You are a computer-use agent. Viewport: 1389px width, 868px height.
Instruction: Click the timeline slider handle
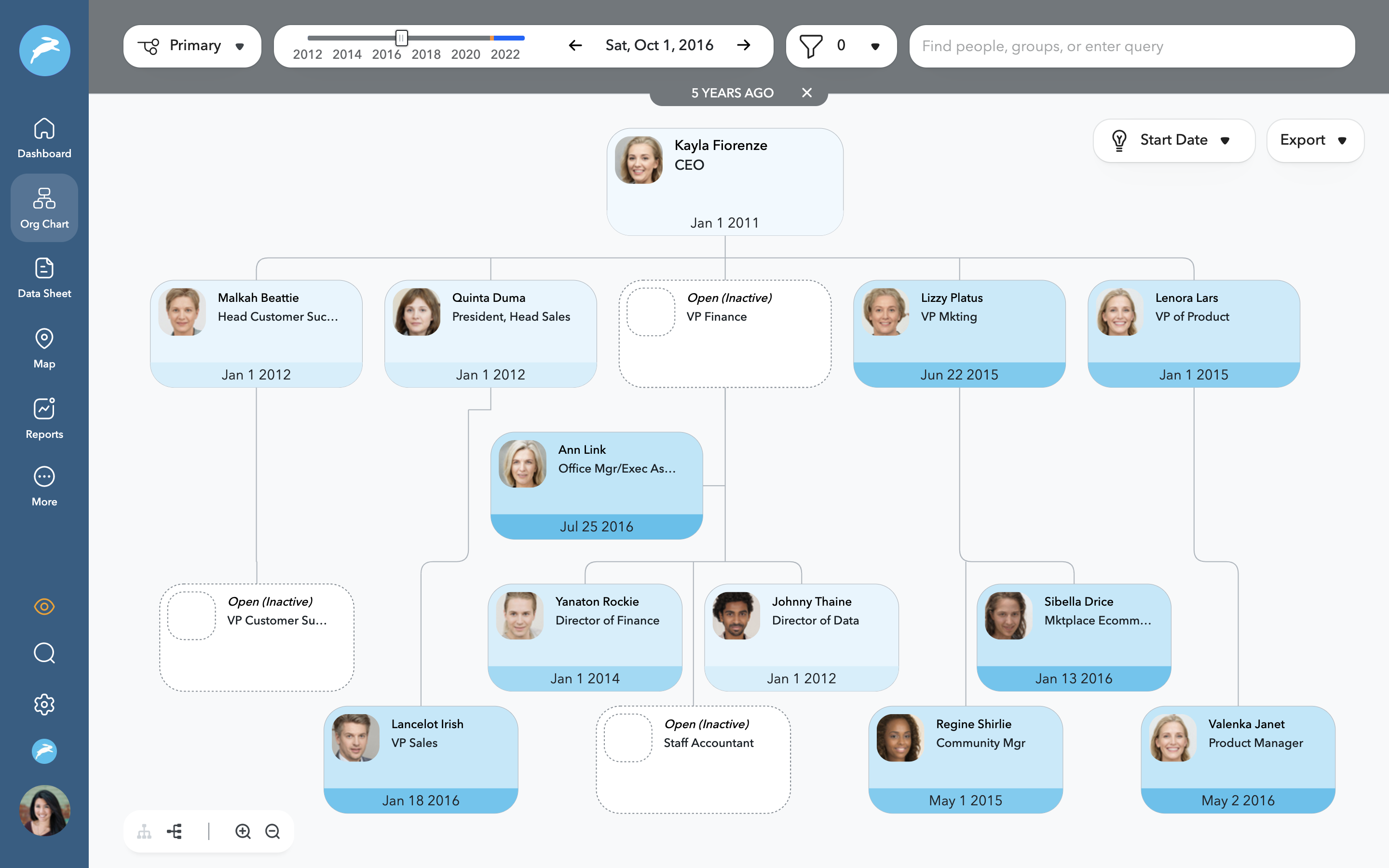click(401, 39)
